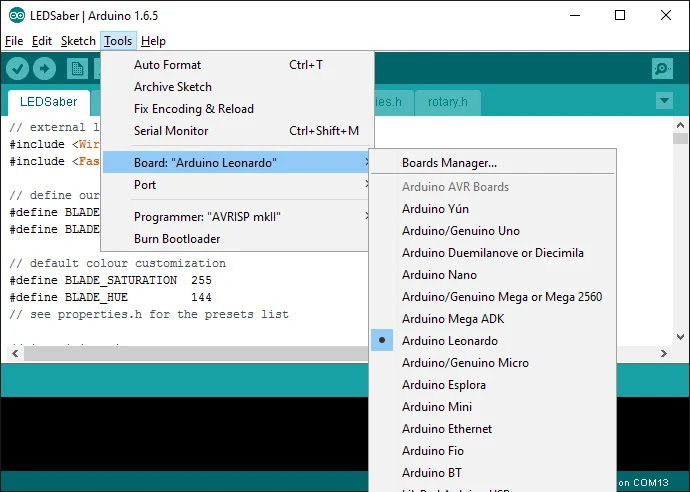Click the "#define BLADE_SATURATION 255" code line
This screenshot has height=492, width=690.
coord(111,280)
